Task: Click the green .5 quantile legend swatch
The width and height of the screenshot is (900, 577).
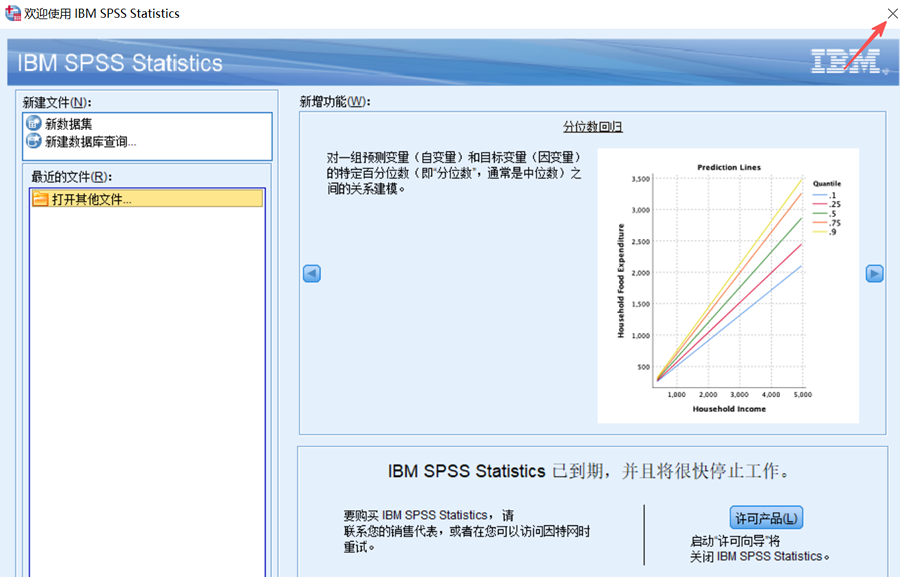Action: pos(820,214)
